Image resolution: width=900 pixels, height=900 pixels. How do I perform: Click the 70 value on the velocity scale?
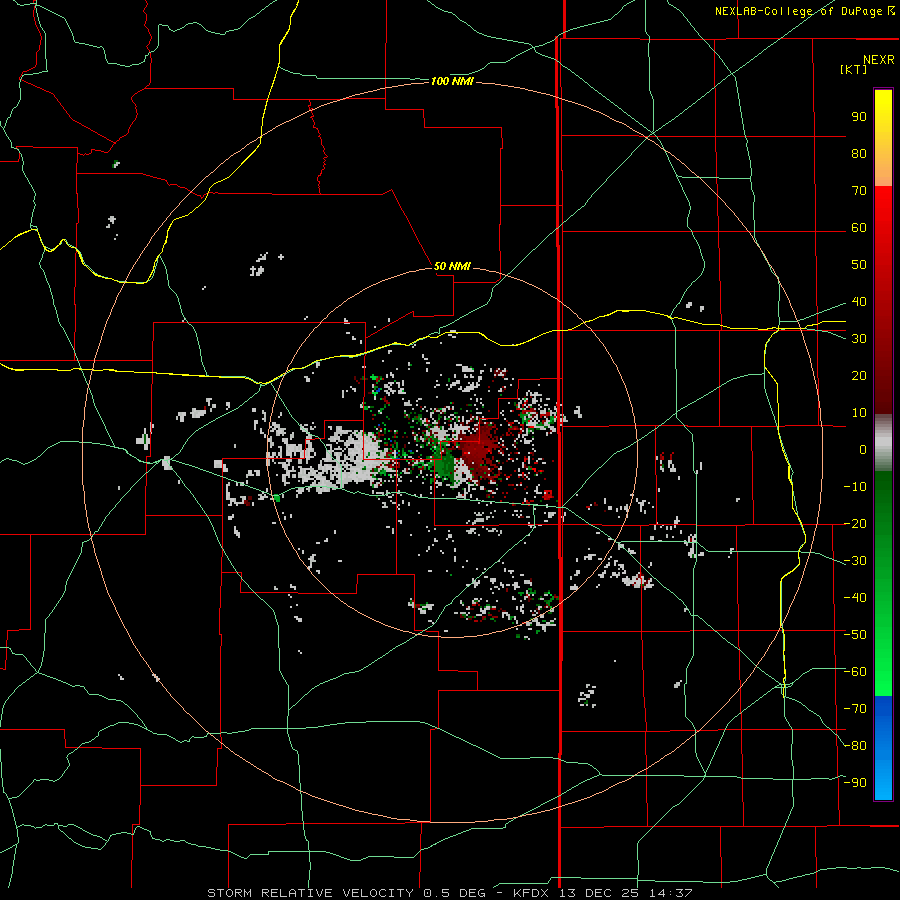click(x=859, y=191)
